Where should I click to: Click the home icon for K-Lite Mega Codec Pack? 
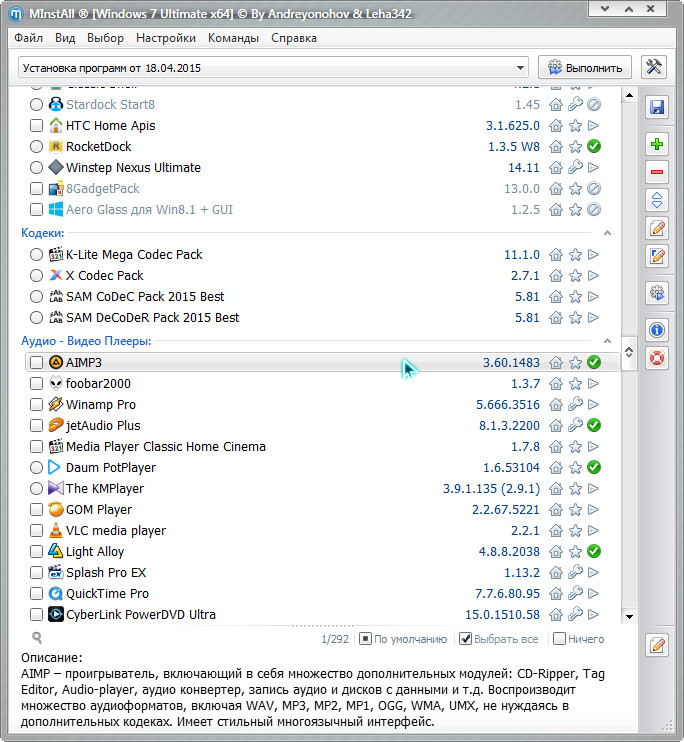tap(556, 255)
